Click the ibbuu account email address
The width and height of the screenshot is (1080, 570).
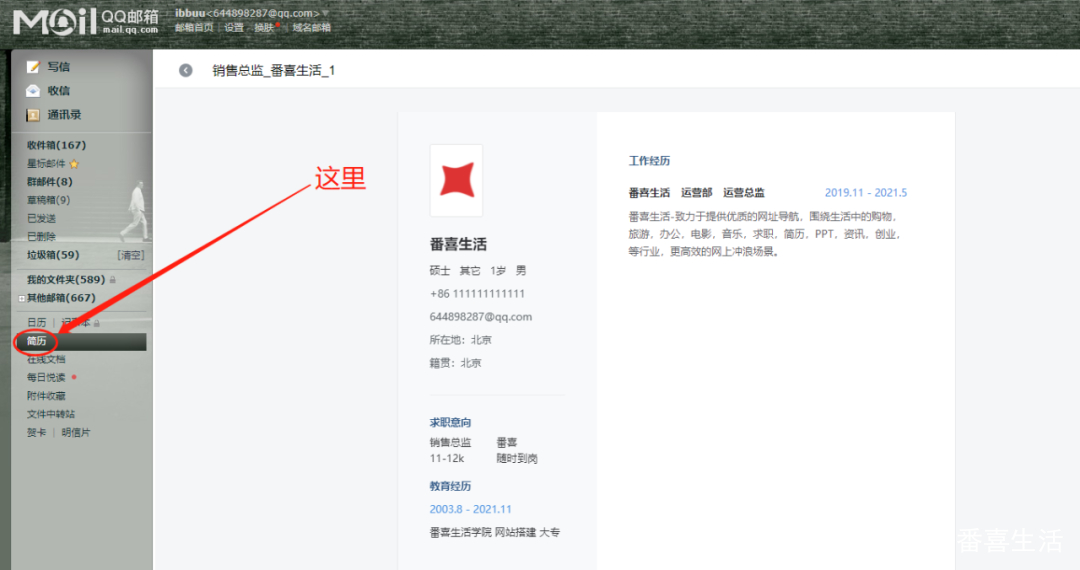click(247, 13)
